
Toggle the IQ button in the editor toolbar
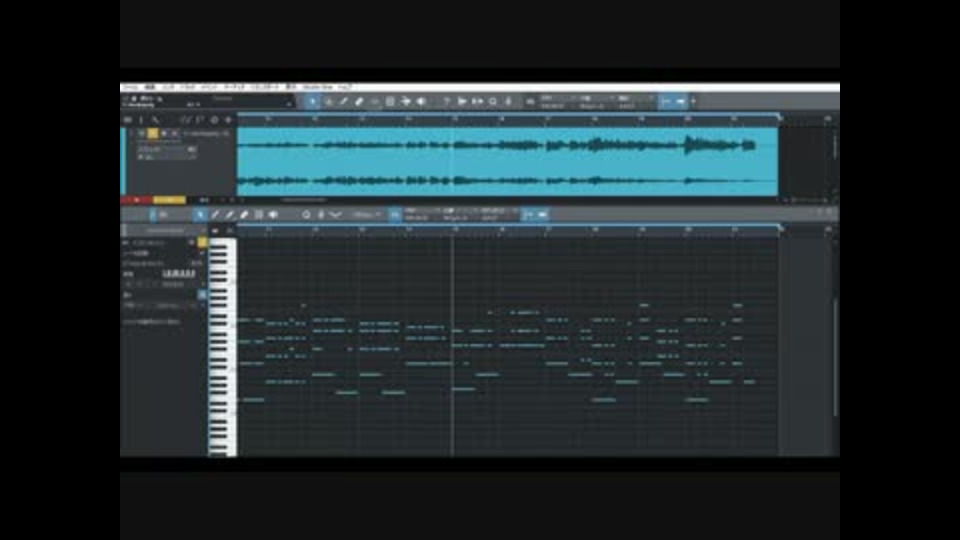click(x=396, y=215)
